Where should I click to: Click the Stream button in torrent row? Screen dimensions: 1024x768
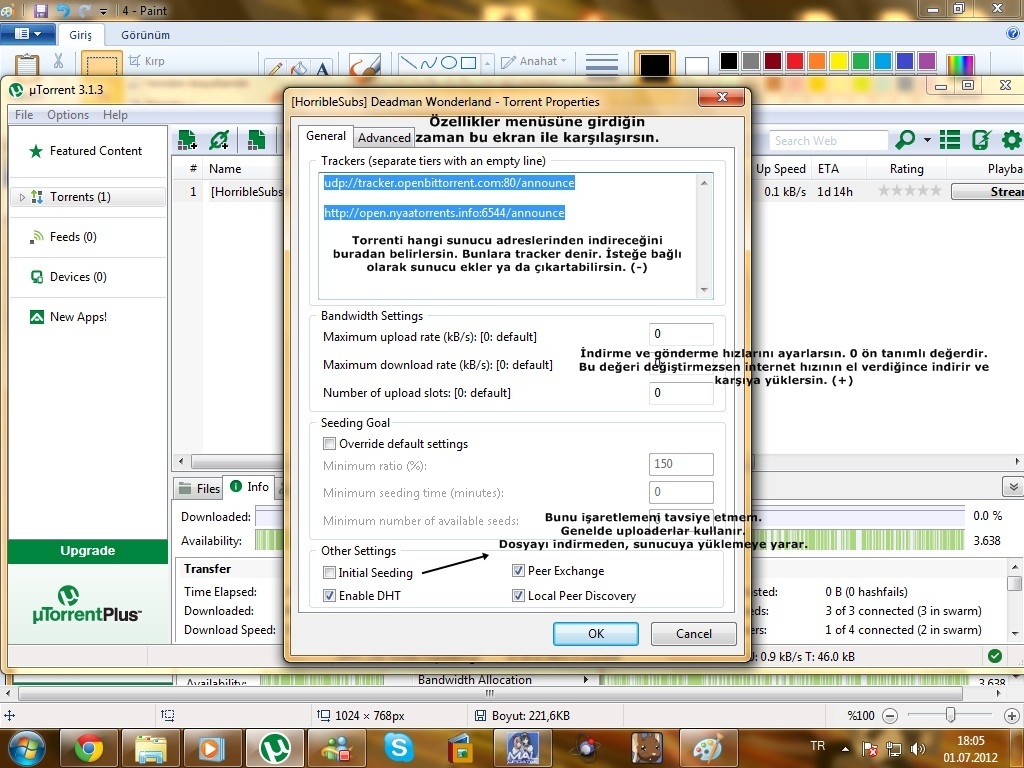click(x=987, y=191)
